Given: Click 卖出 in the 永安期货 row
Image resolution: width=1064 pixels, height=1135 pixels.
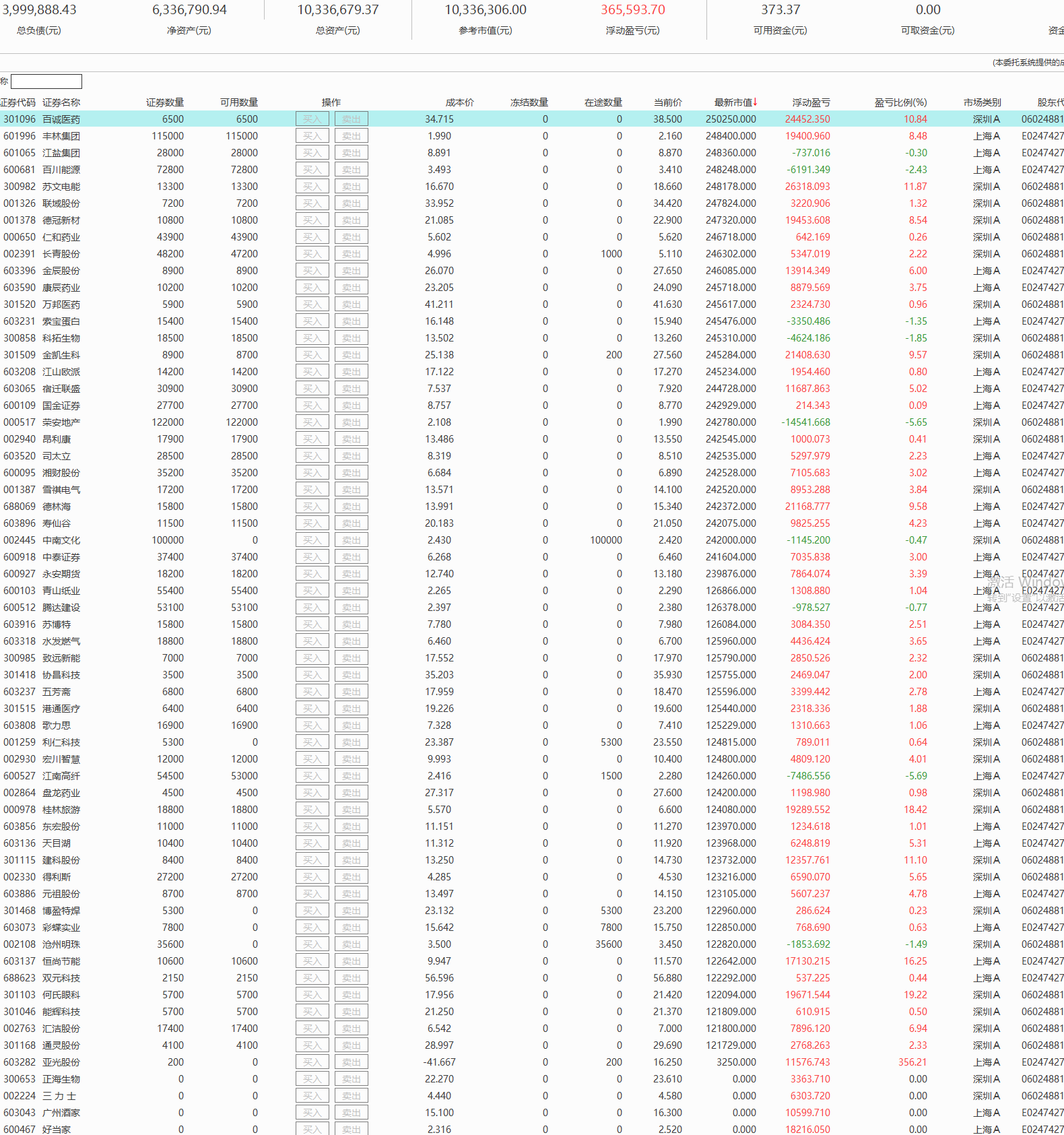Looking at the screenshot, I should (352, 574).
